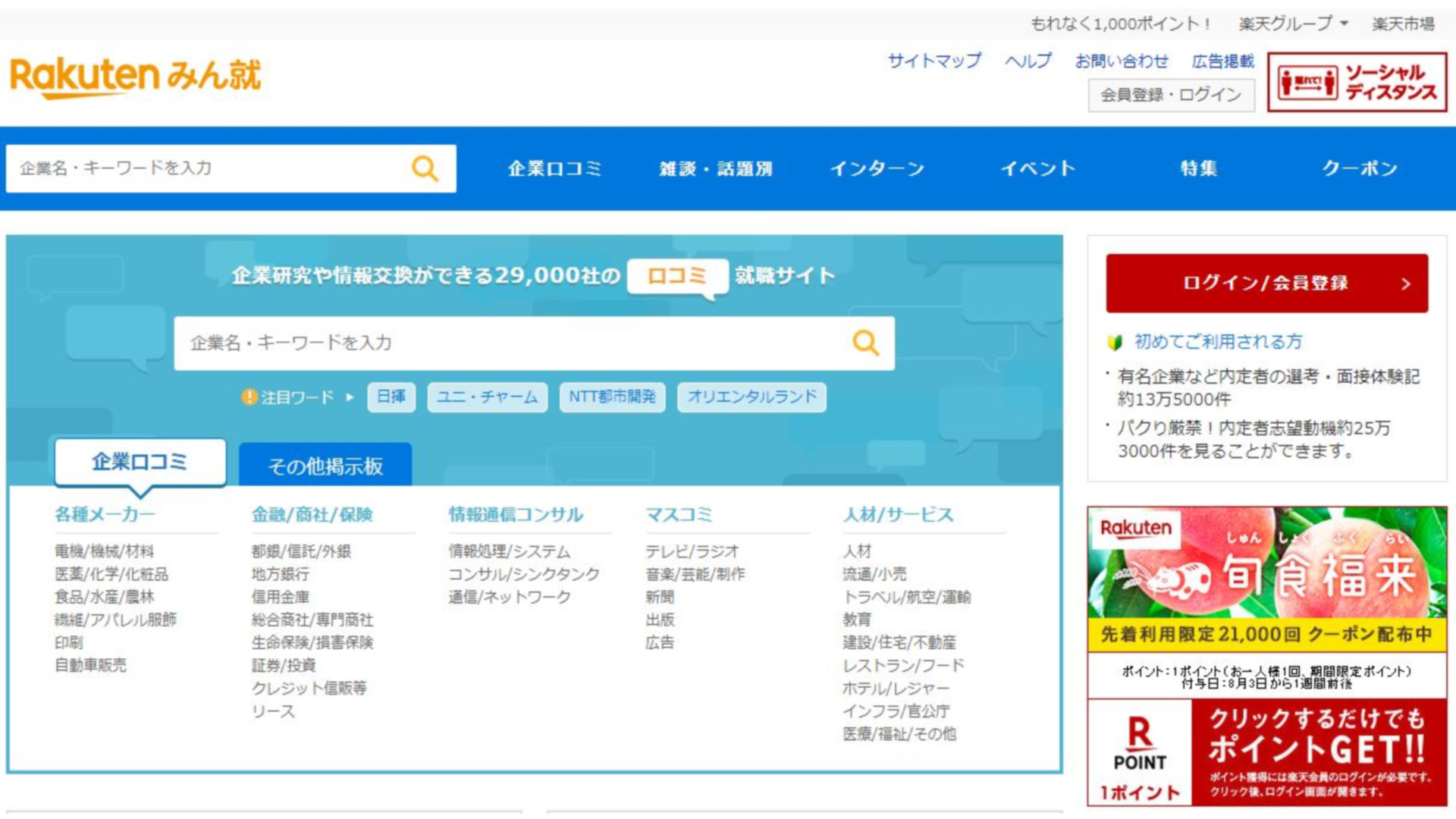This screenshot has width=1456, height=819.
Task: Select the 企業口コミ tab
Action: (x=140, y=461)
